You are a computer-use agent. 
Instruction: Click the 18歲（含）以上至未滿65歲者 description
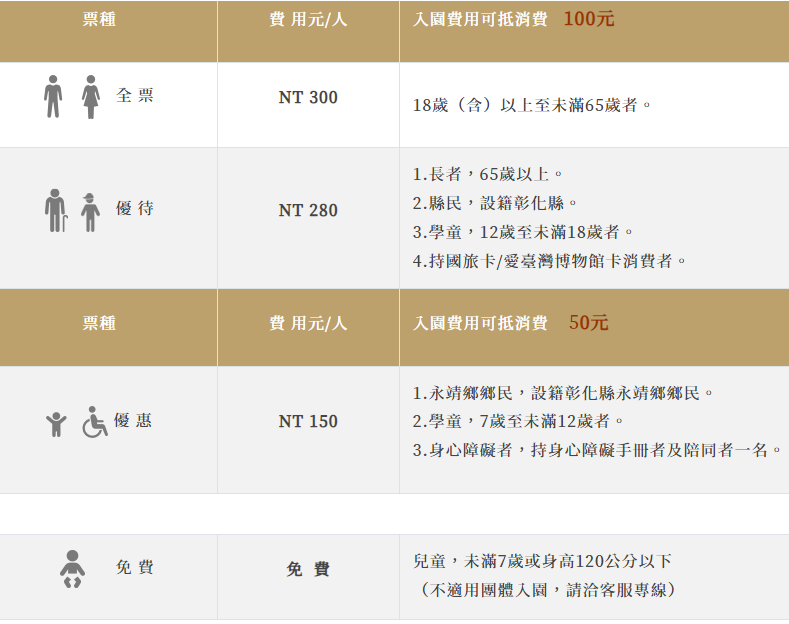pos(532,105)
